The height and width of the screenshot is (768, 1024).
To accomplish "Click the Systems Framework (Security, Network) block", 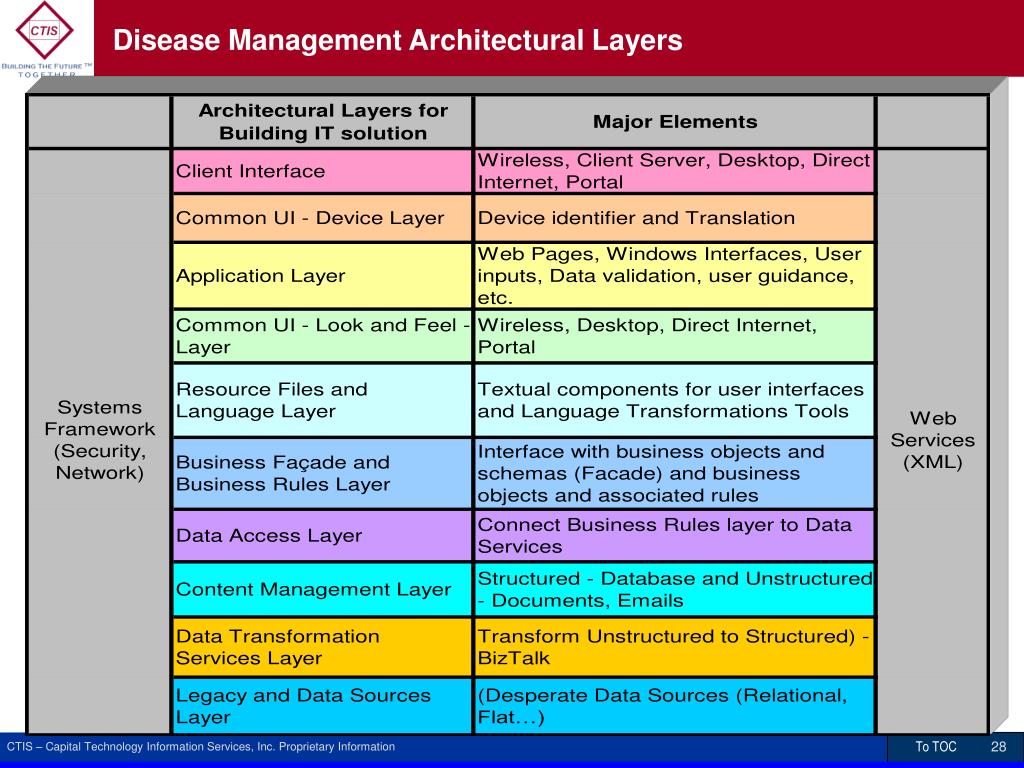I will click(99, 441).
